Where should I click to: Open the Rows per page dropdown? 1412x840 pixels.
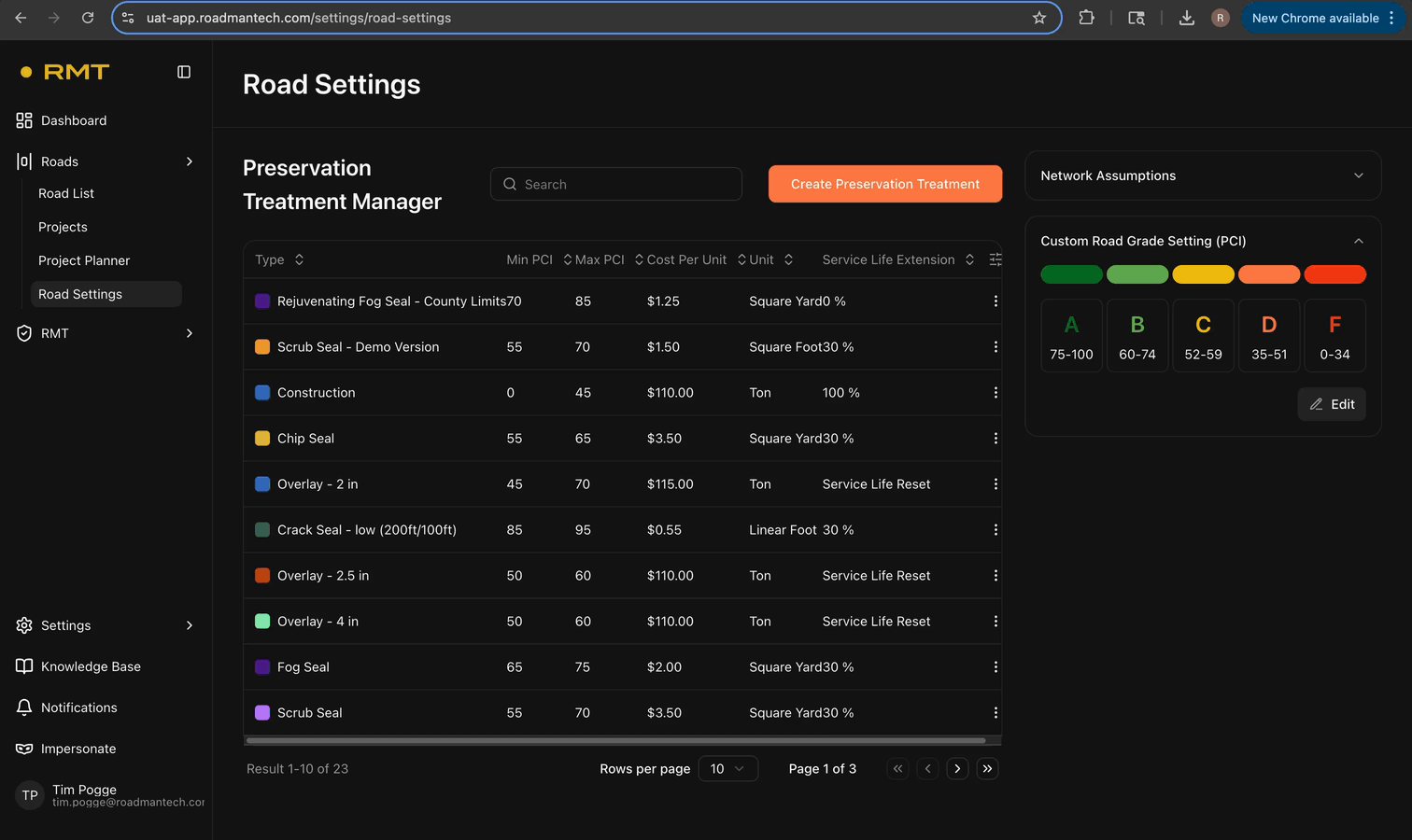(x=727, y=769)
